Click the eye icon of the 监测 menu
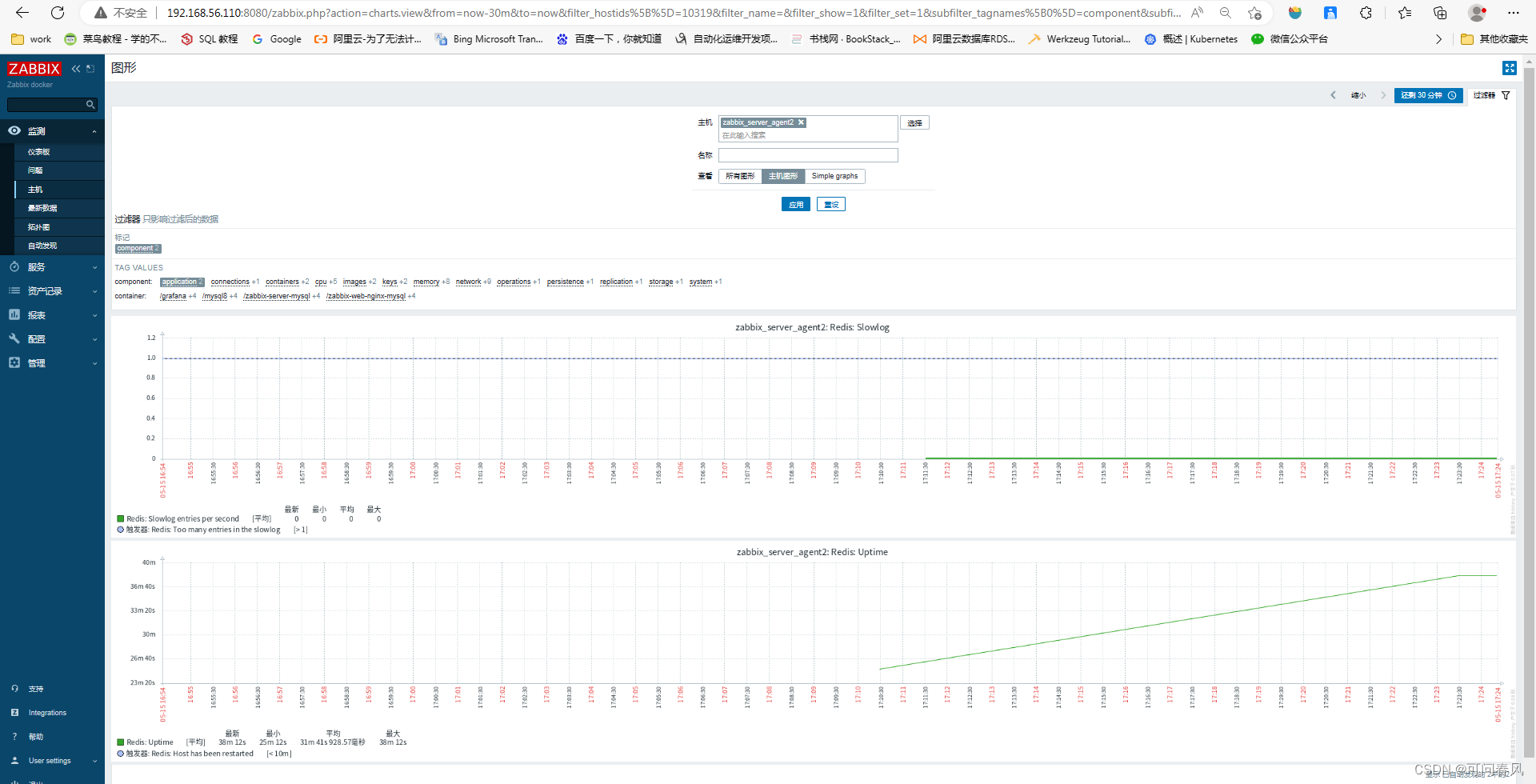This screenshot has height=784, width=1536. coord(14,130)
